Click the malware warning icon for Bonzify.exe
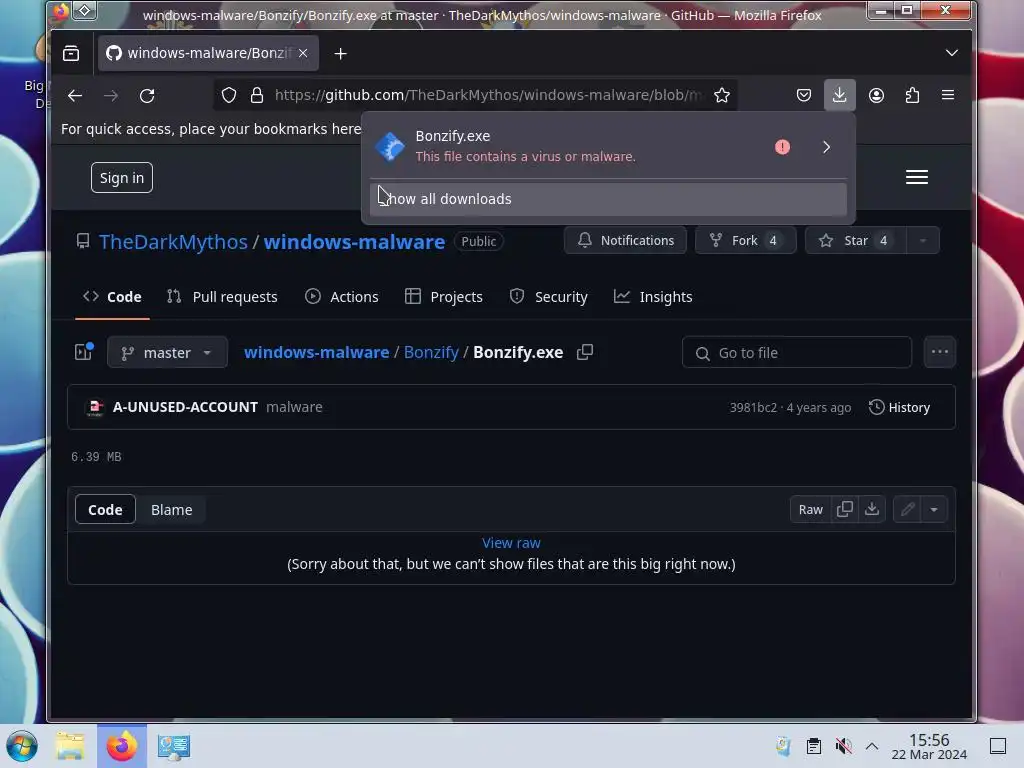Screen dimensions: 1024x768 (x=782, y=147)
